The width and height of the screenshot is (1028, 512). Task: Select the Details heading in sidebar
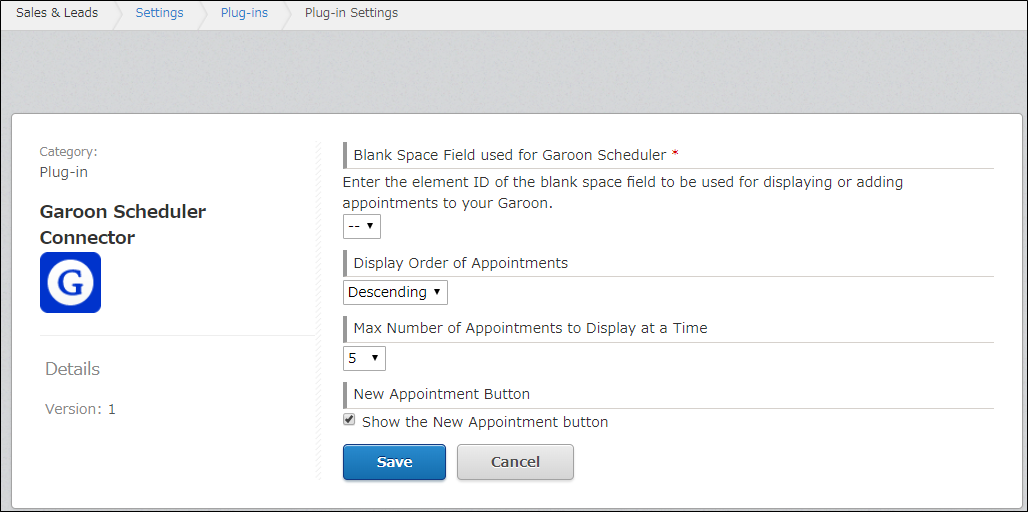(x=72, y=369)
